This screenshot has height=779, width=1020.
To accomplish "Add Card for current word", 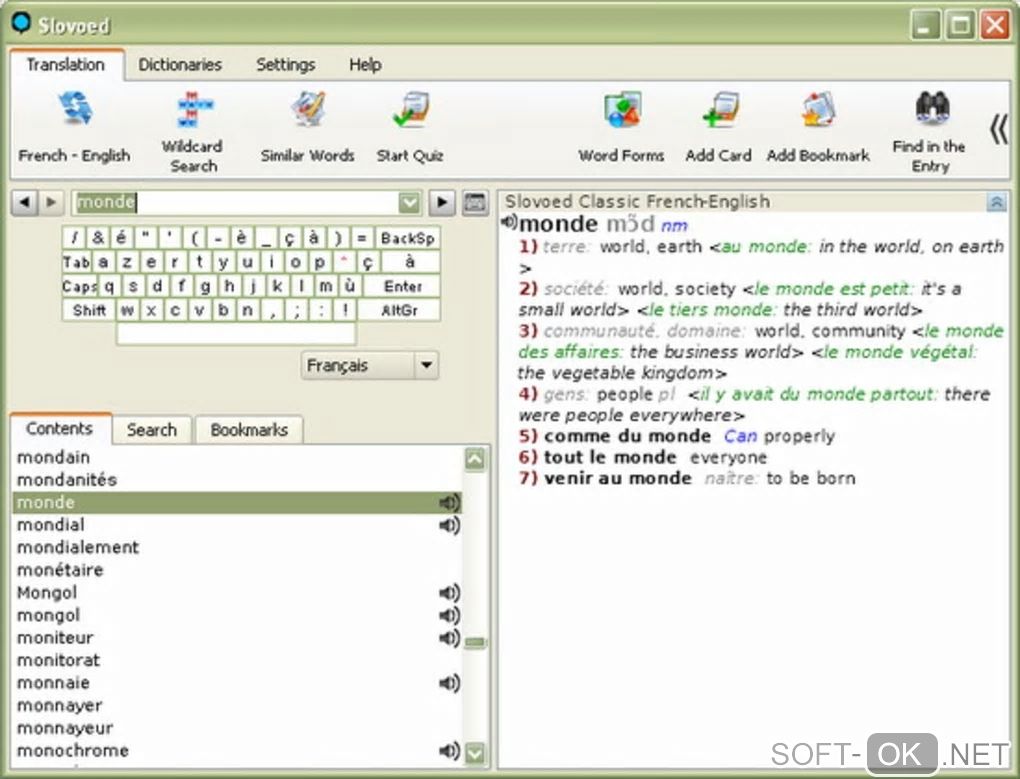I will (718, 127).
